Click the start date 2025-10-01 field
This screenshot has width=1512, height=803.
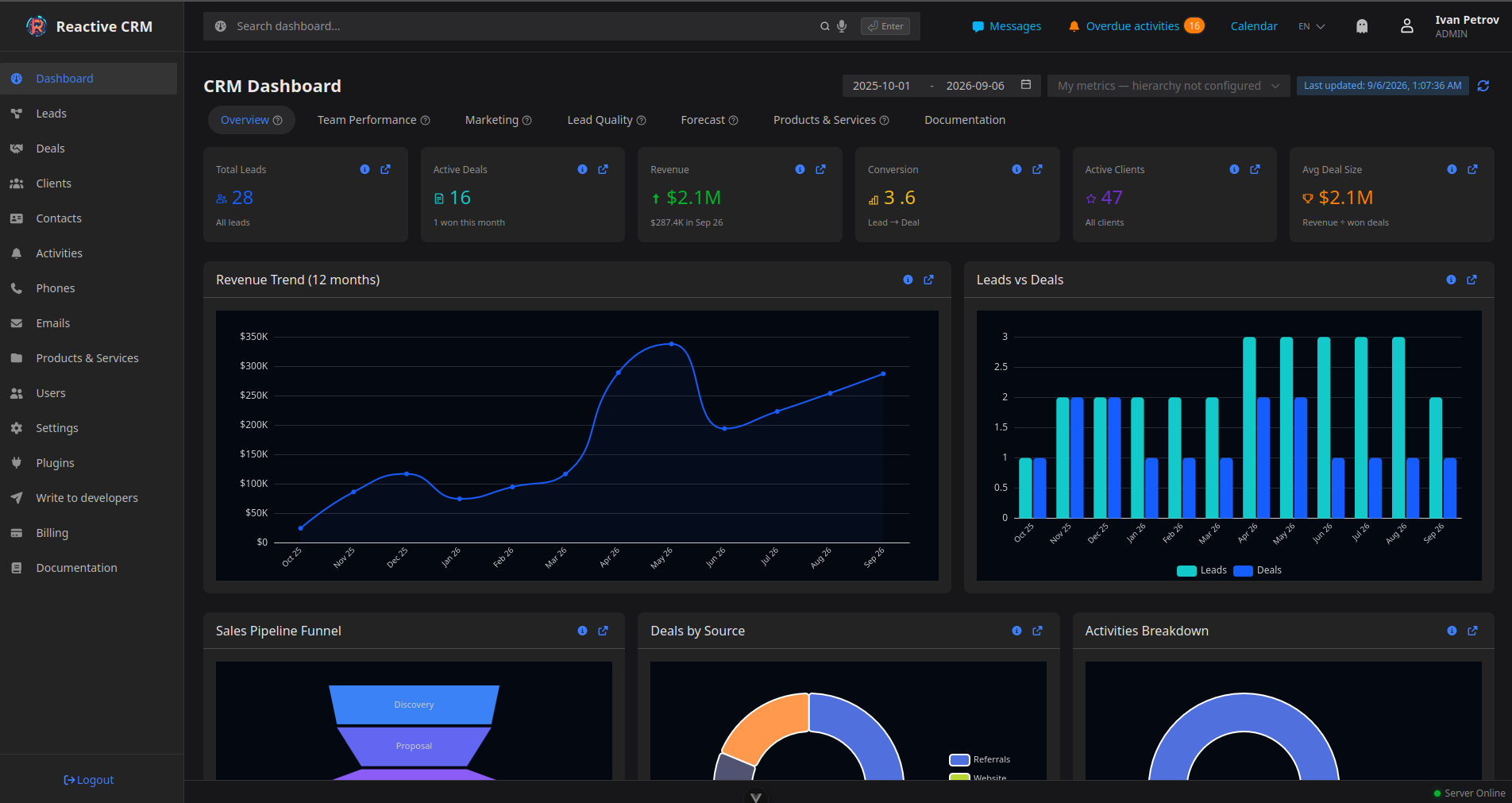(x=881, y=86)
